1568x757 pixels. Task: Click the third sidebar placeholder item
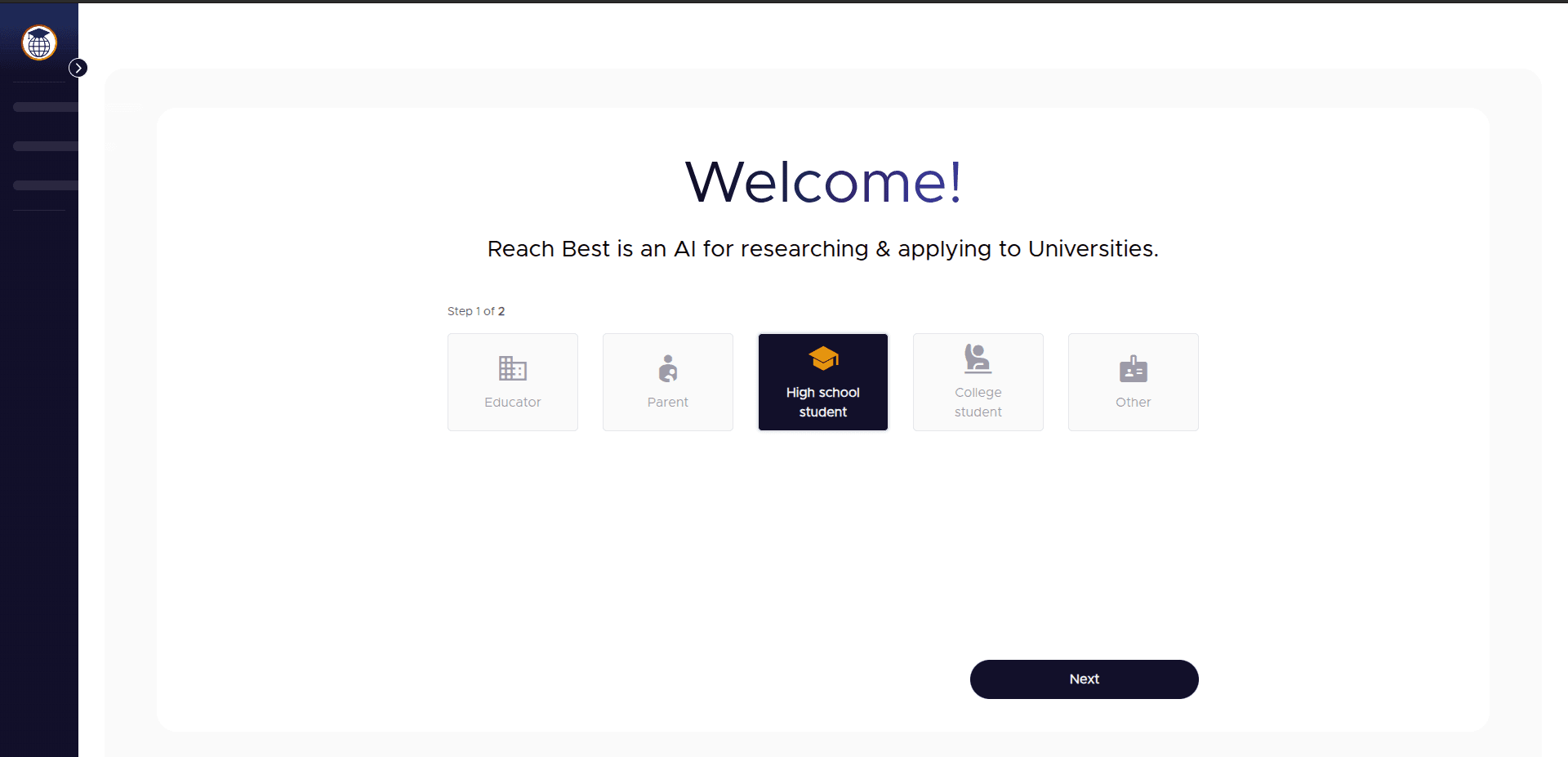(46, 185)
